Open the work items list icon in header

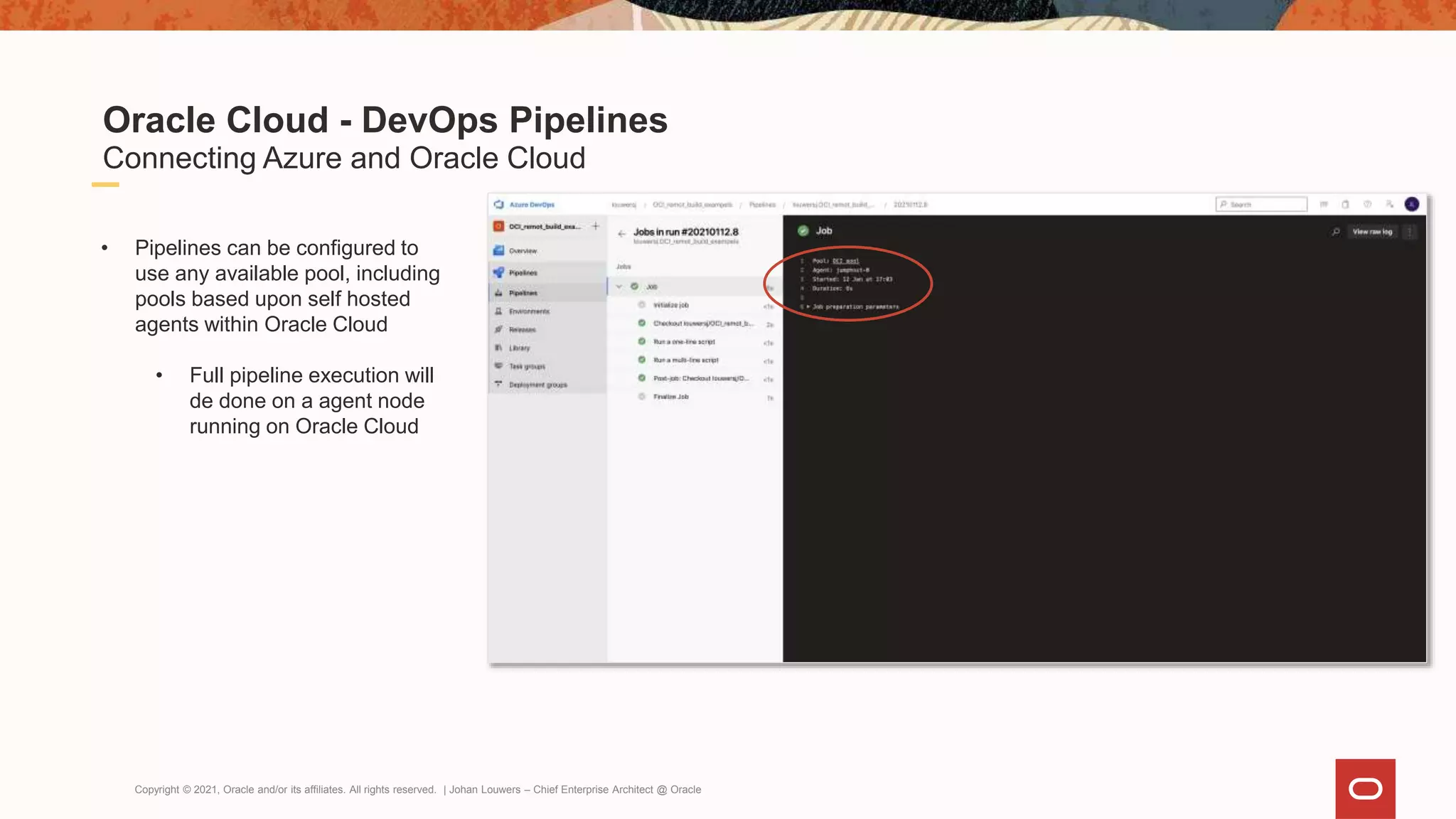click(1324, 205)
